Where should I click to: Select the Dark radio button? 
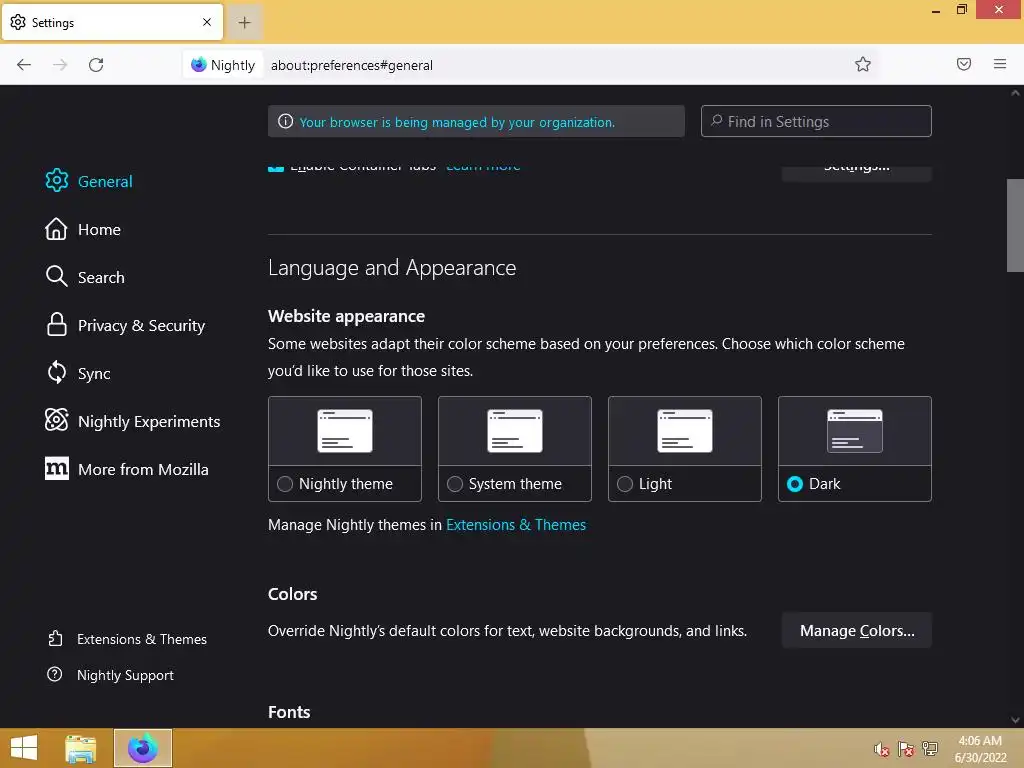(x=795, y=484)
